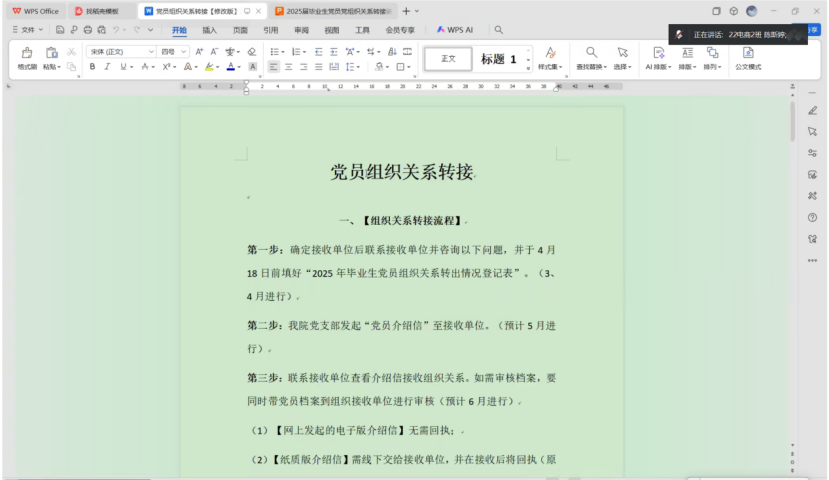Click the print icon in quick access bar
The image size is (829, 480).
point(87,30)
